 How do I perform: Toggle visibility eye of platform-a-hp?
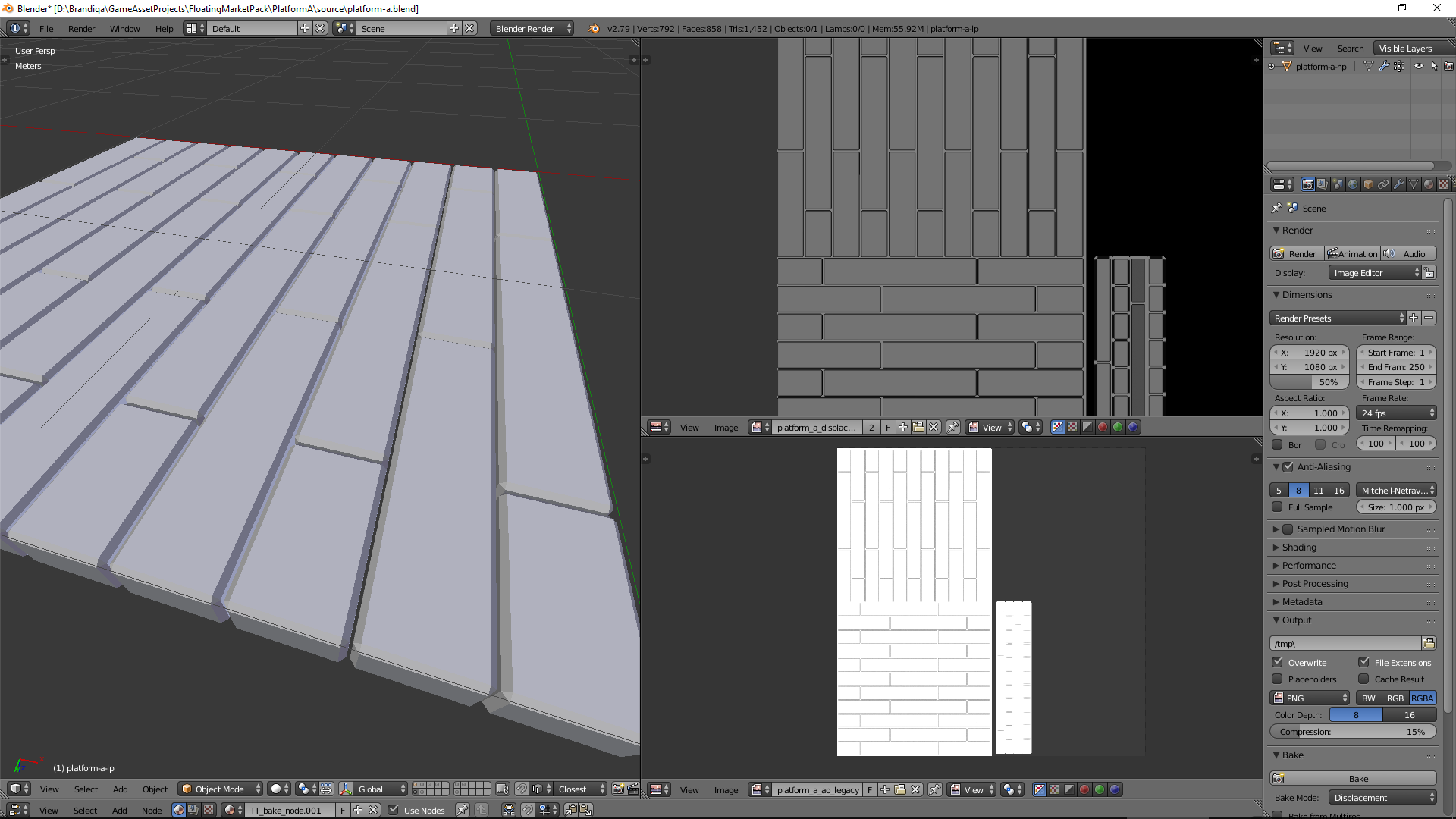tap(1418, 67)
